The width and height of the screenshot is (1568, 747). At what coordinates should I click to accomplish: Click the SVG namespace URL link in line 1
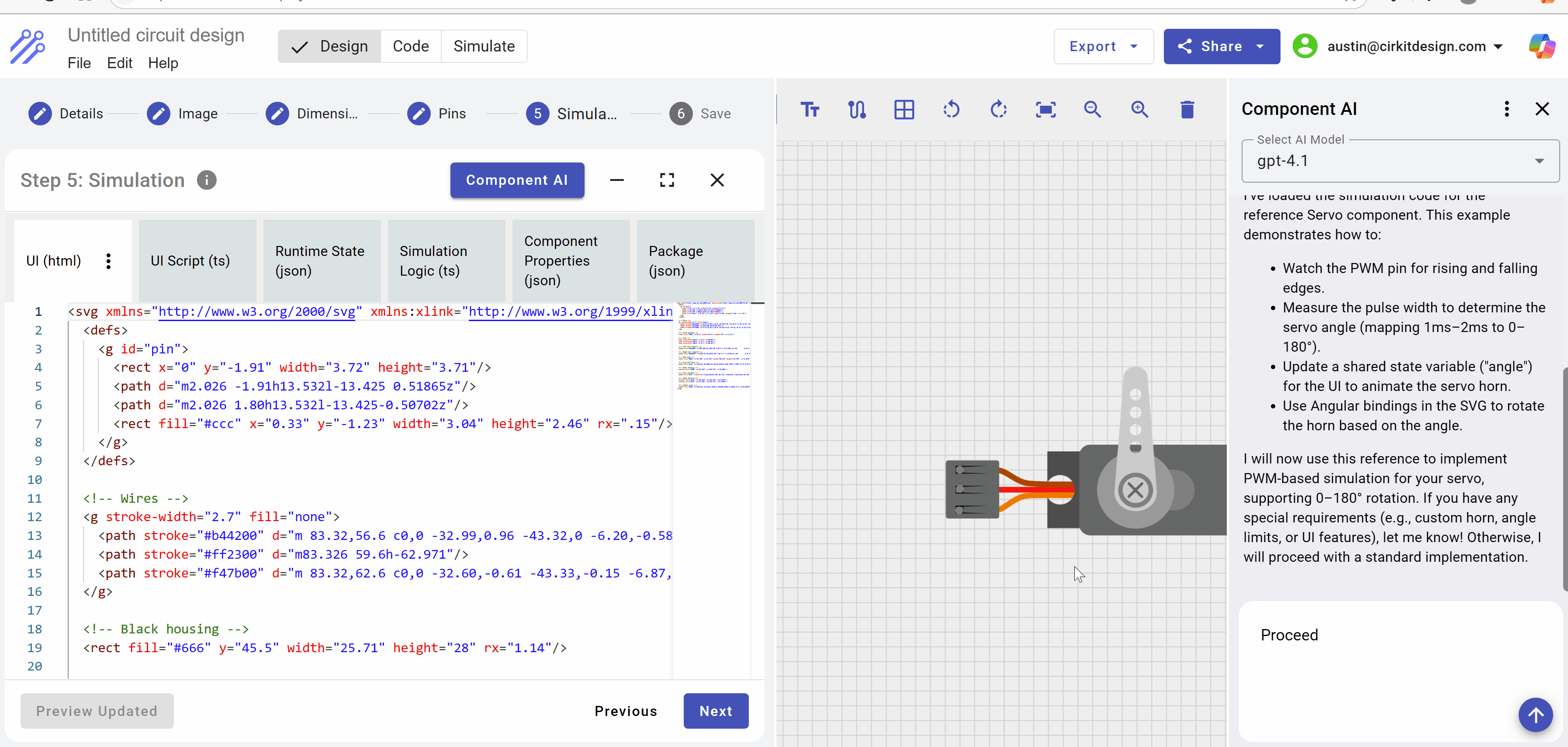pos(256,312)
